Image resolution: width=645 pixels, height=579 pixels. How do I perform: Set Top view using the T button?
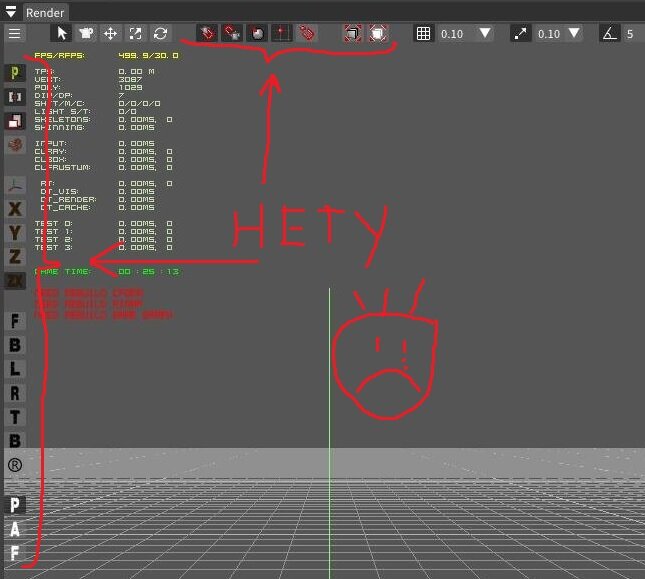point(15,417)
